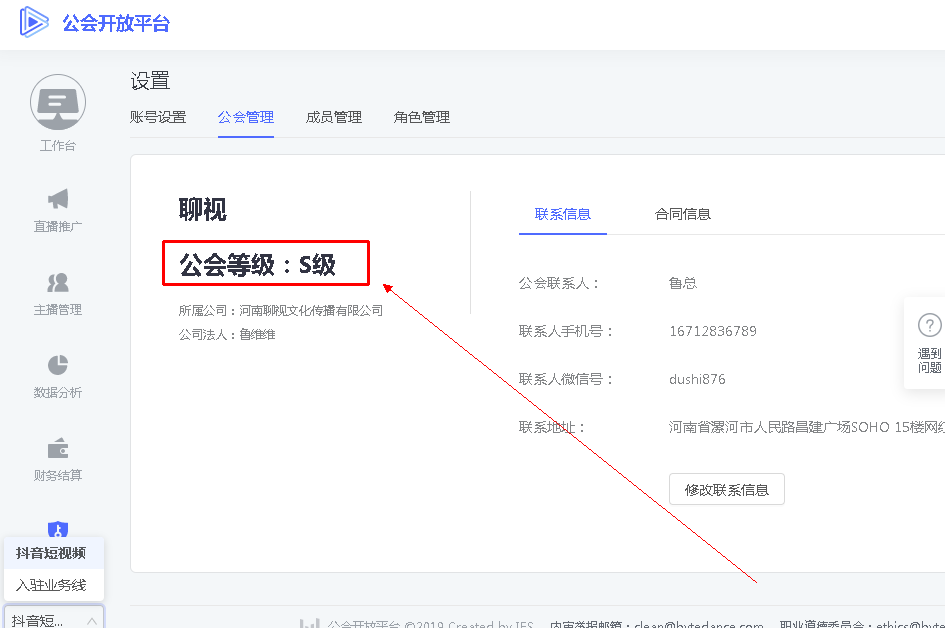Click the 所属公司 company name line
The height and width of the screenshot is (628, 945).
281,310
